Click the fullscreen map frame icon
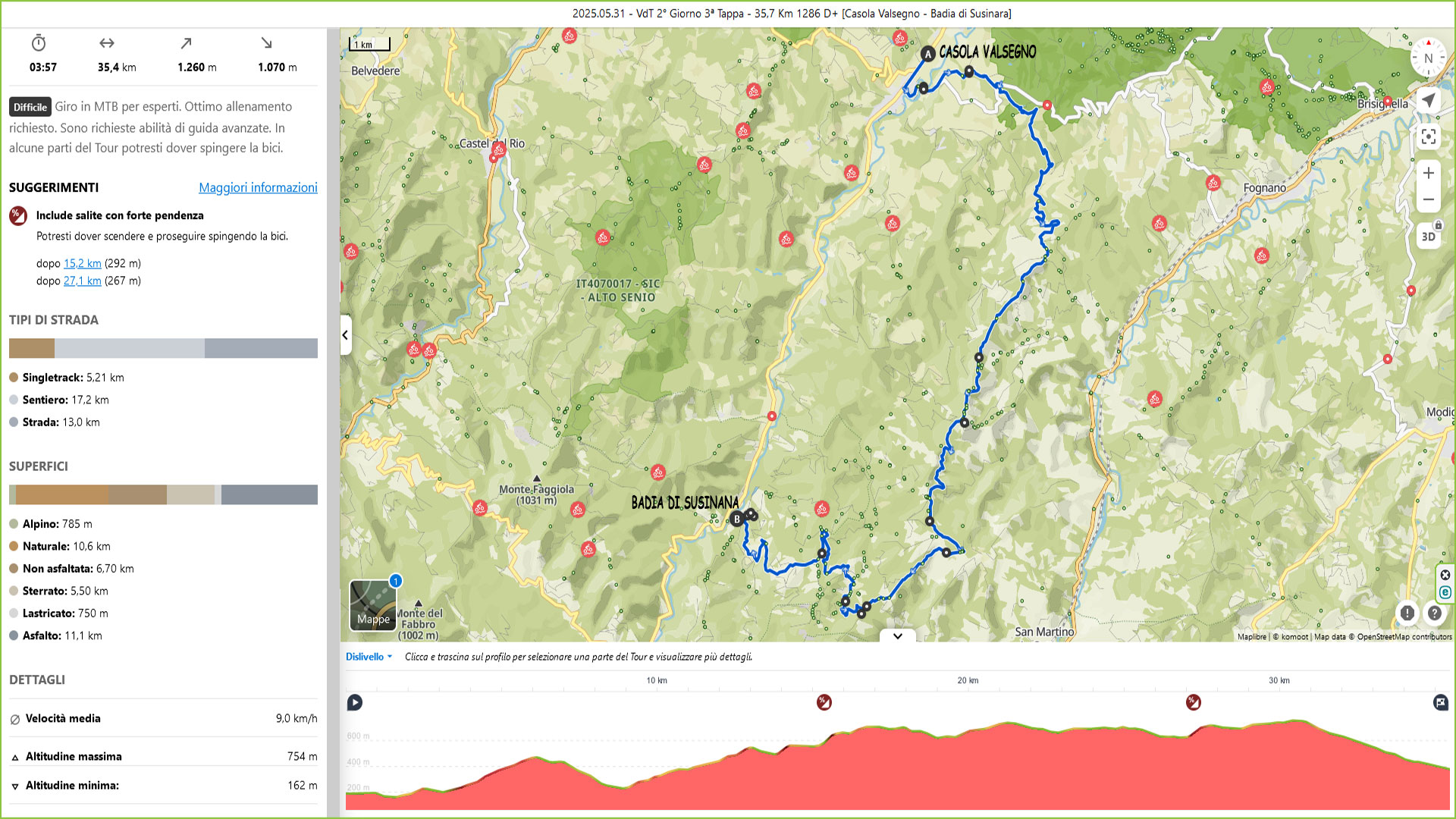1456x819 pixels. tap(1428, 136)
